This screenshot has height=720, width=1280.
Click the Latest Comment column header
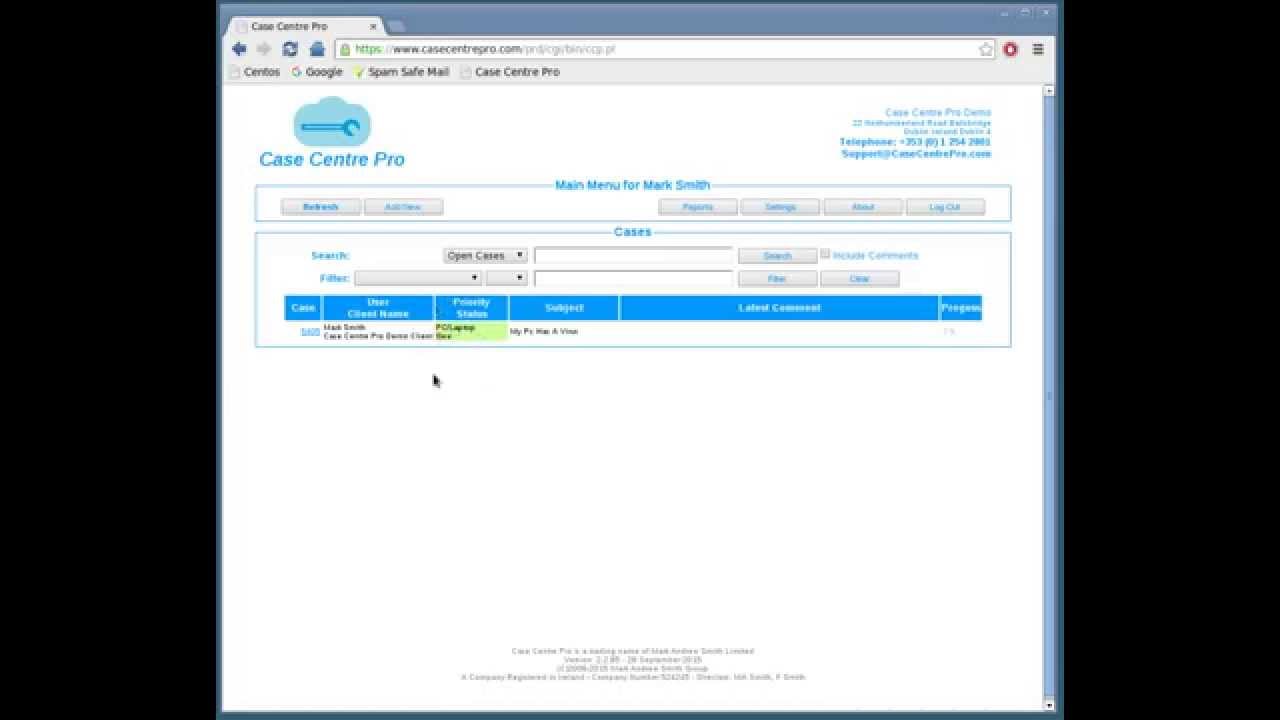pos(779,308)
